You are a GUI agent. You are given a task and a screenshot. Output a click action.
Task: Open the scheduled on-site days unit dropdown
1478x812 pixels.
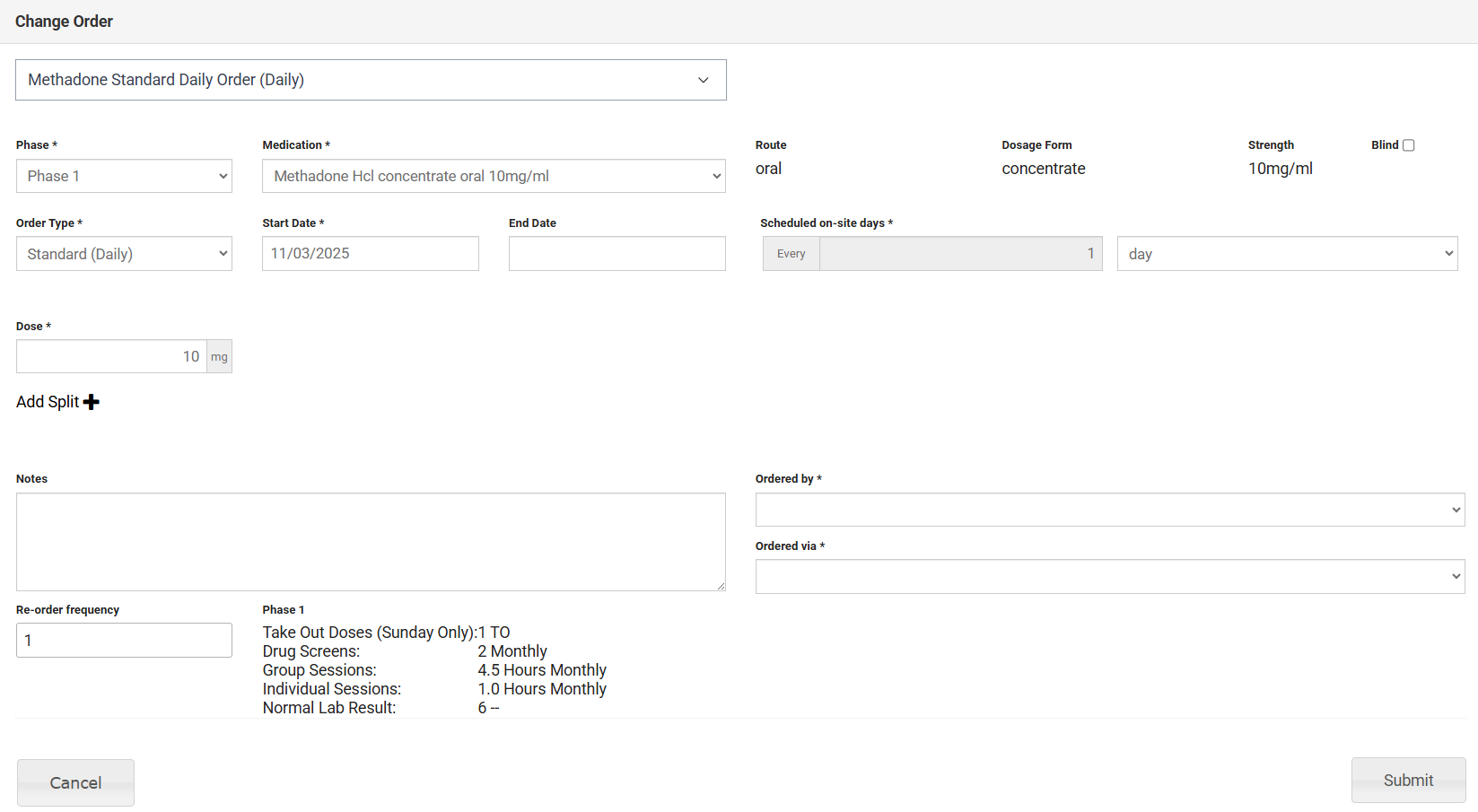1287,254
